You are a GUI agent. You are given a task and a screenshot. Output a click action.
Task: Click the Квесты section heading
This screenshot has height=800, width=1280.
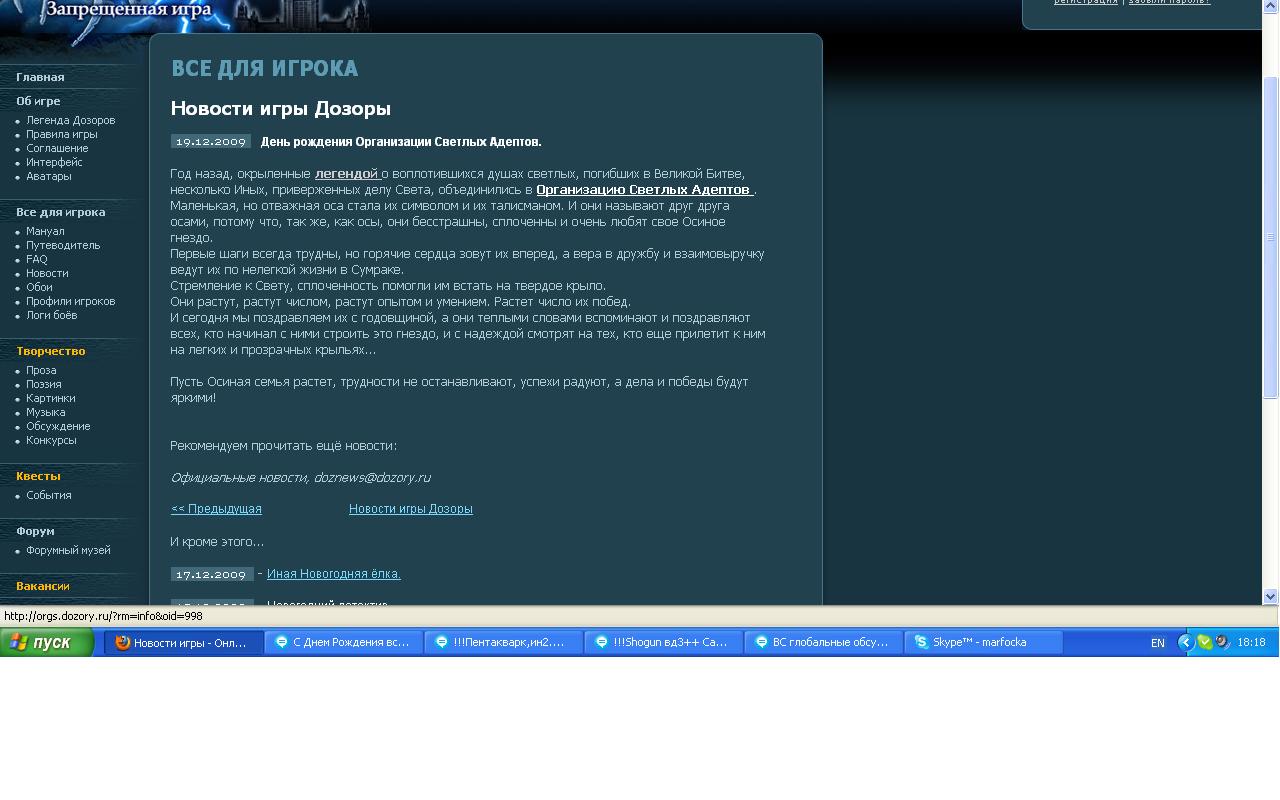pyautogui.click(x=38, y=476)
